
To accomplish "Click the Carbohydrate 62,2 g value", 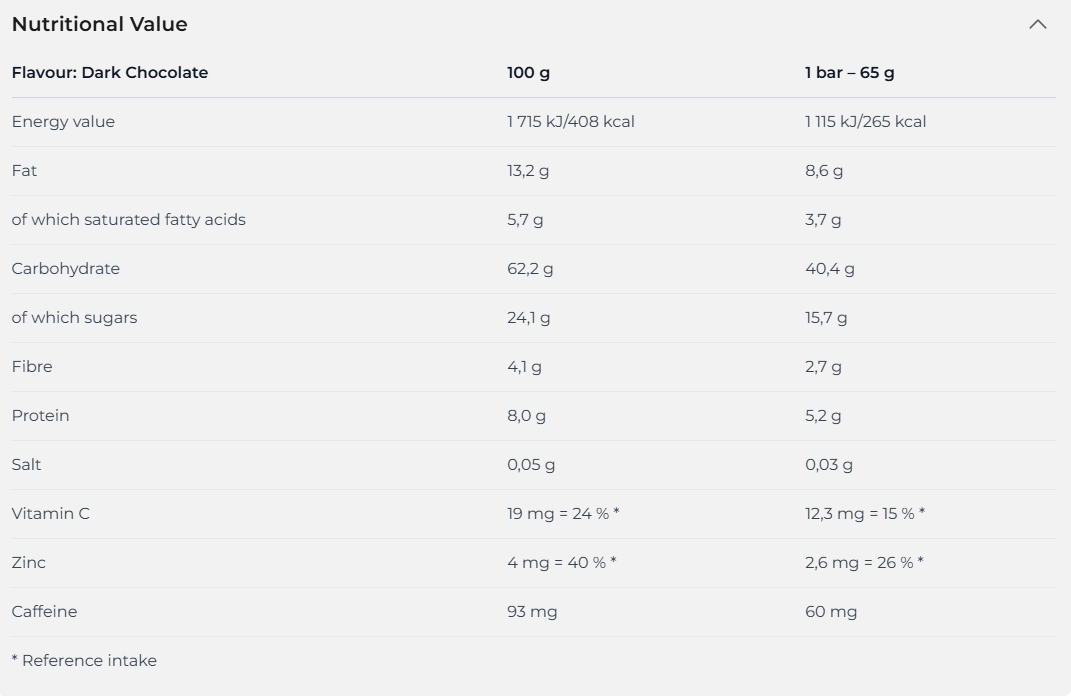I will click(530, 268).
